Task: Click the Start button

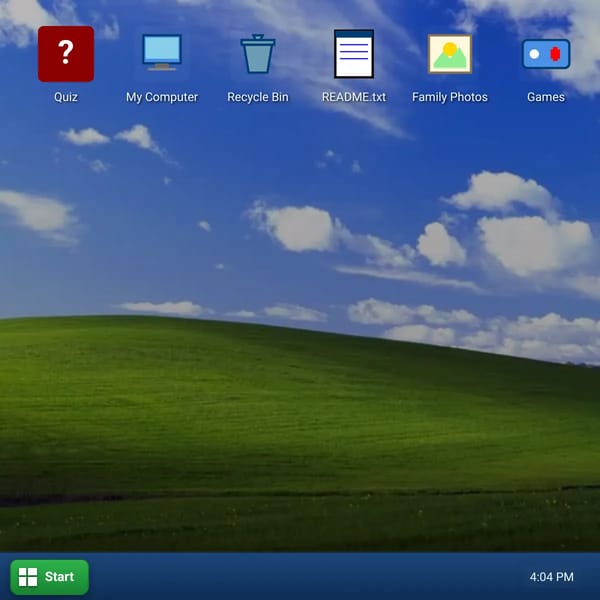Action: [x=50, y=577]
